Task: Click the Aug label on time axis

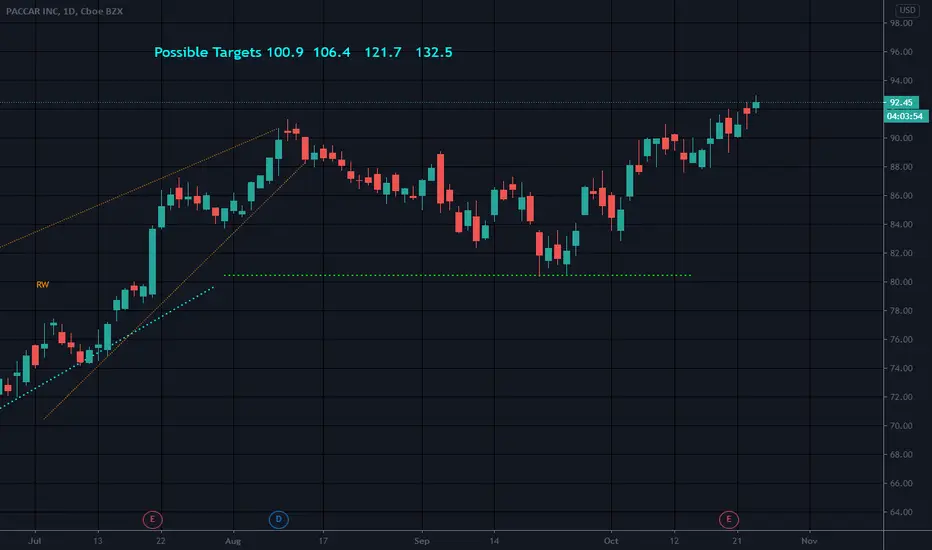Action: 233,541
